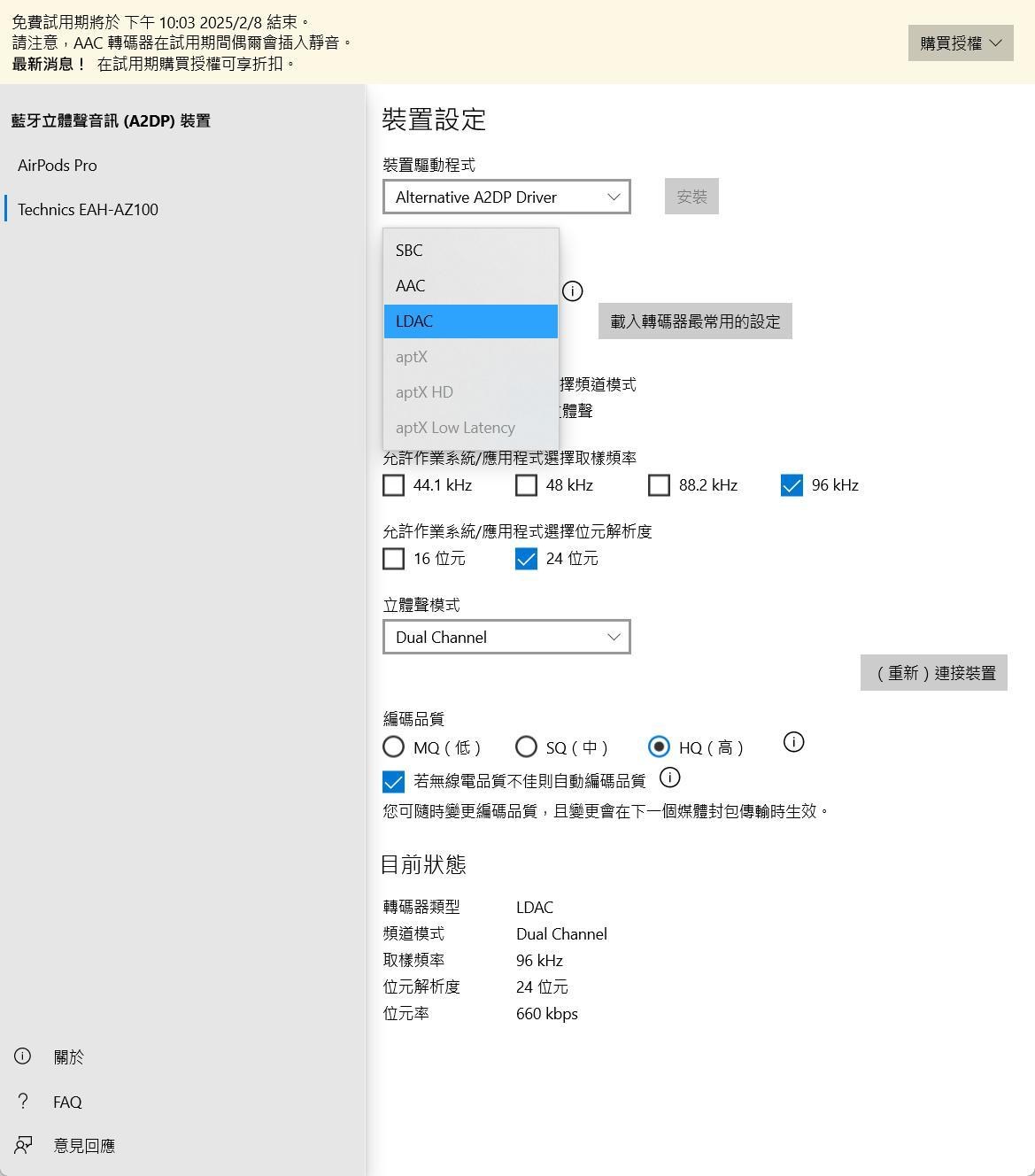The height and width of the screenshot is (1176, 1035).
Task: Click the 關於 info icon in sidebar
Action: tap(22, 1056)
